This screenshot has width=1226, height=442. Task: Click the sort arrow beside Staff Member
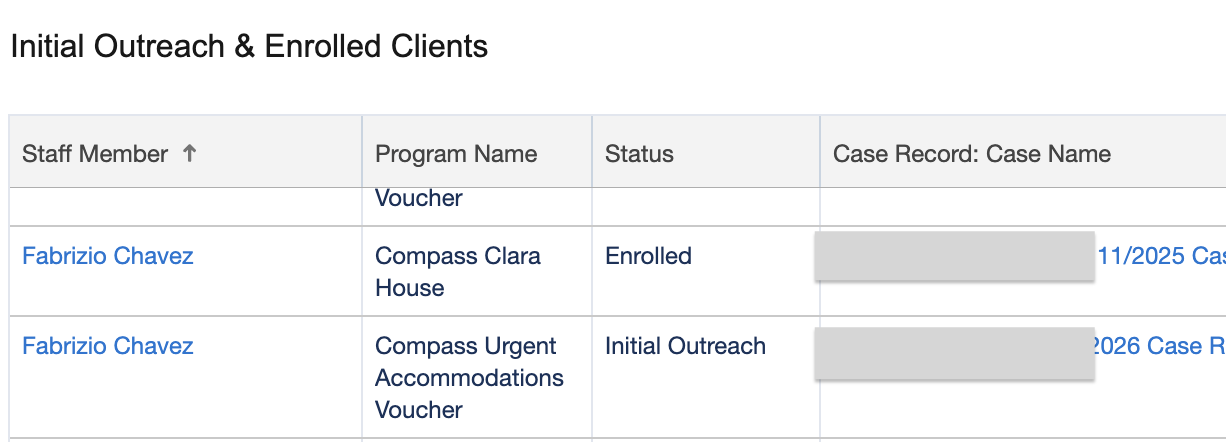pos(190,154)
